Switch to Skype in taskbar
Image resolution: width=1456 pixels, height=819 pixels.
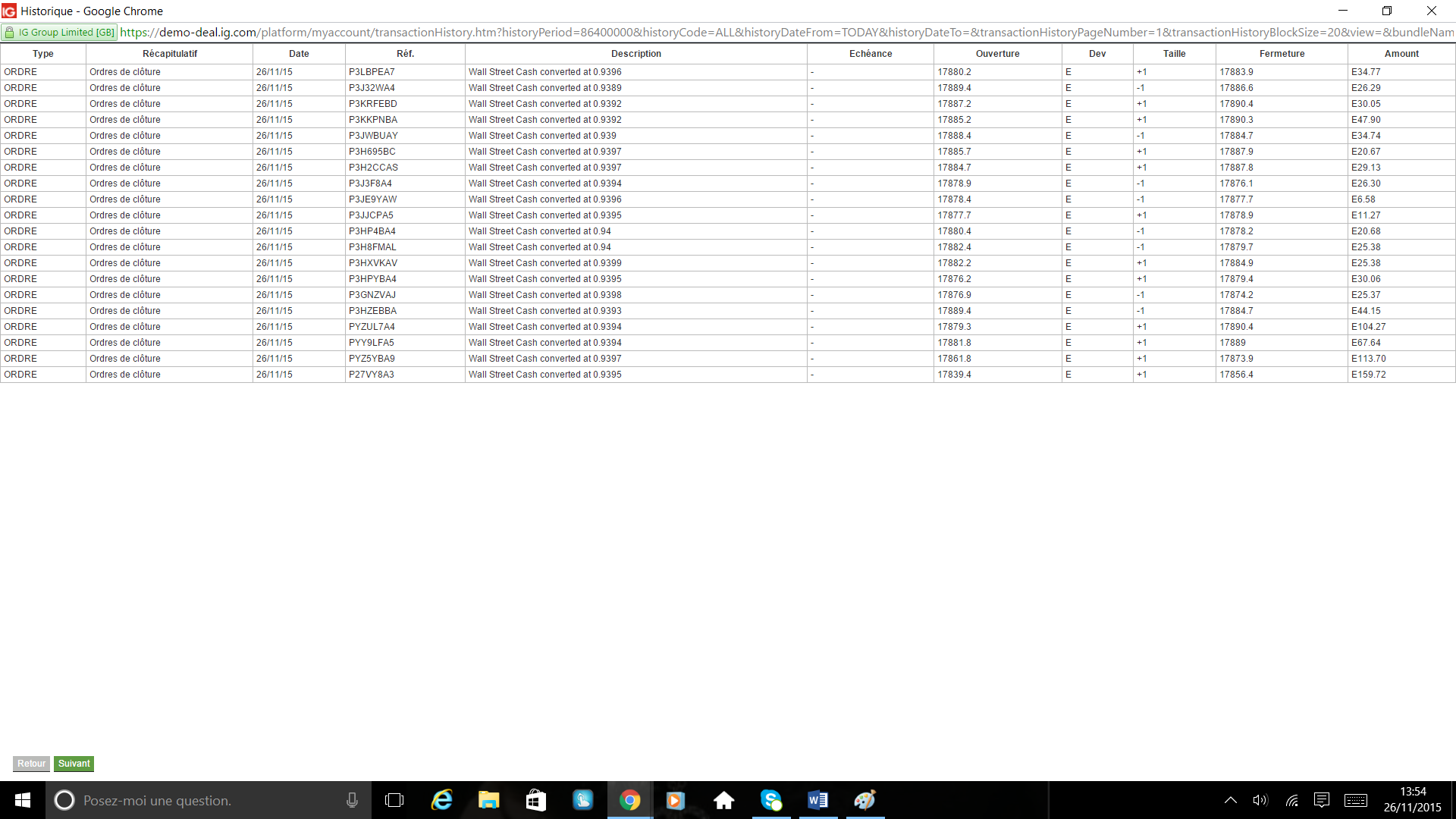[770, 800]
